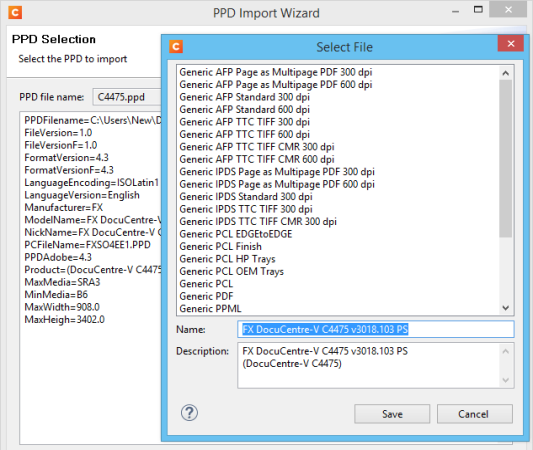Minimize the PPD Import Wizard window
The image size is (533, 450).
[x=455, y=12]
